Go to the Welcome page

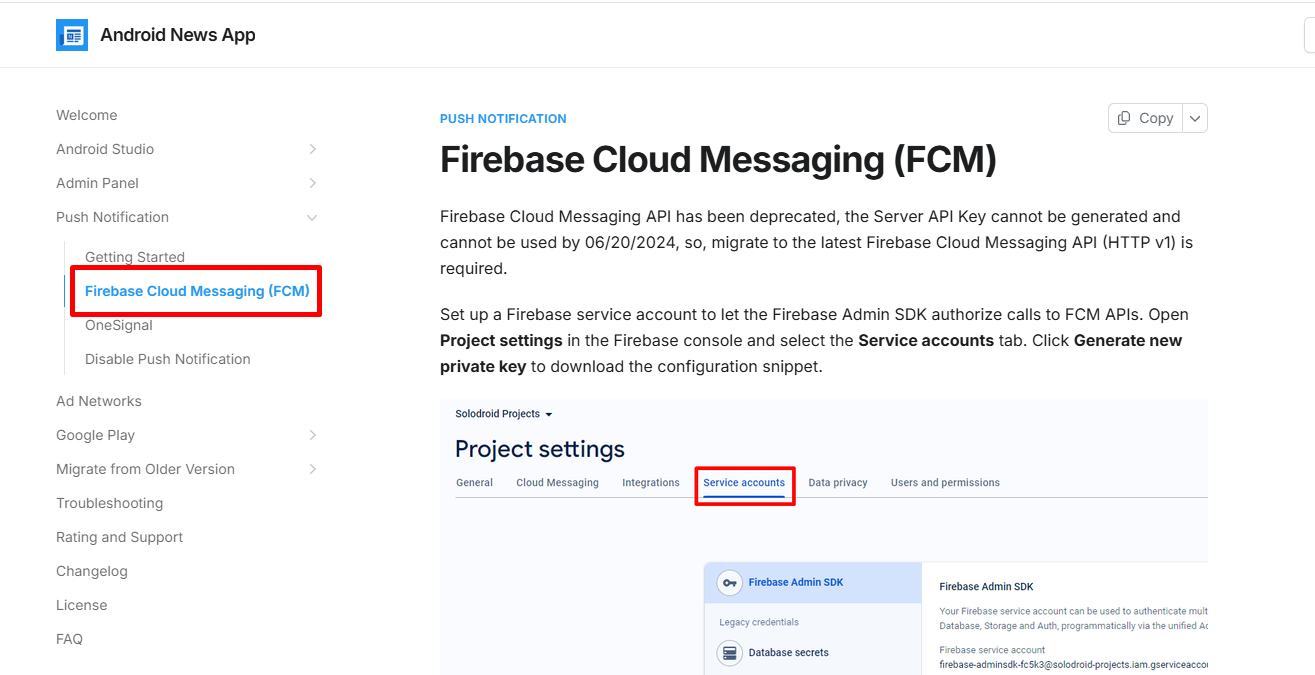click(x=87, y=115)
